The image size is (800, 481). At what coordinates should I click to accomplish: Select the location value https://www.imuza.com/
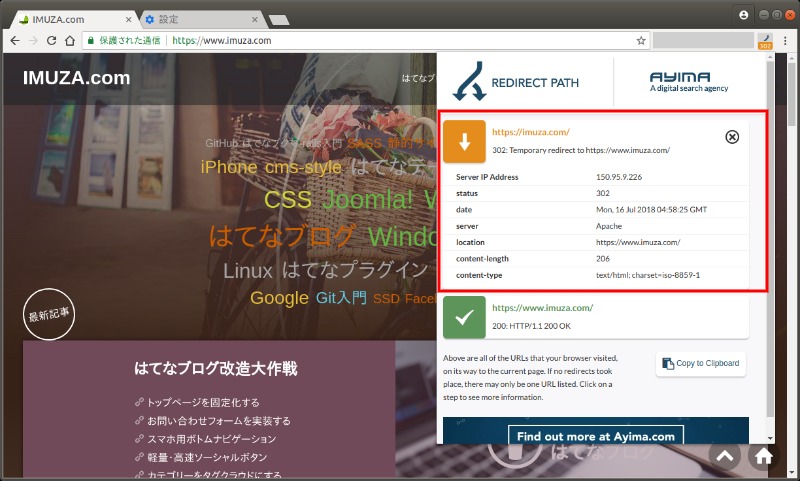(x=638, y=242)
